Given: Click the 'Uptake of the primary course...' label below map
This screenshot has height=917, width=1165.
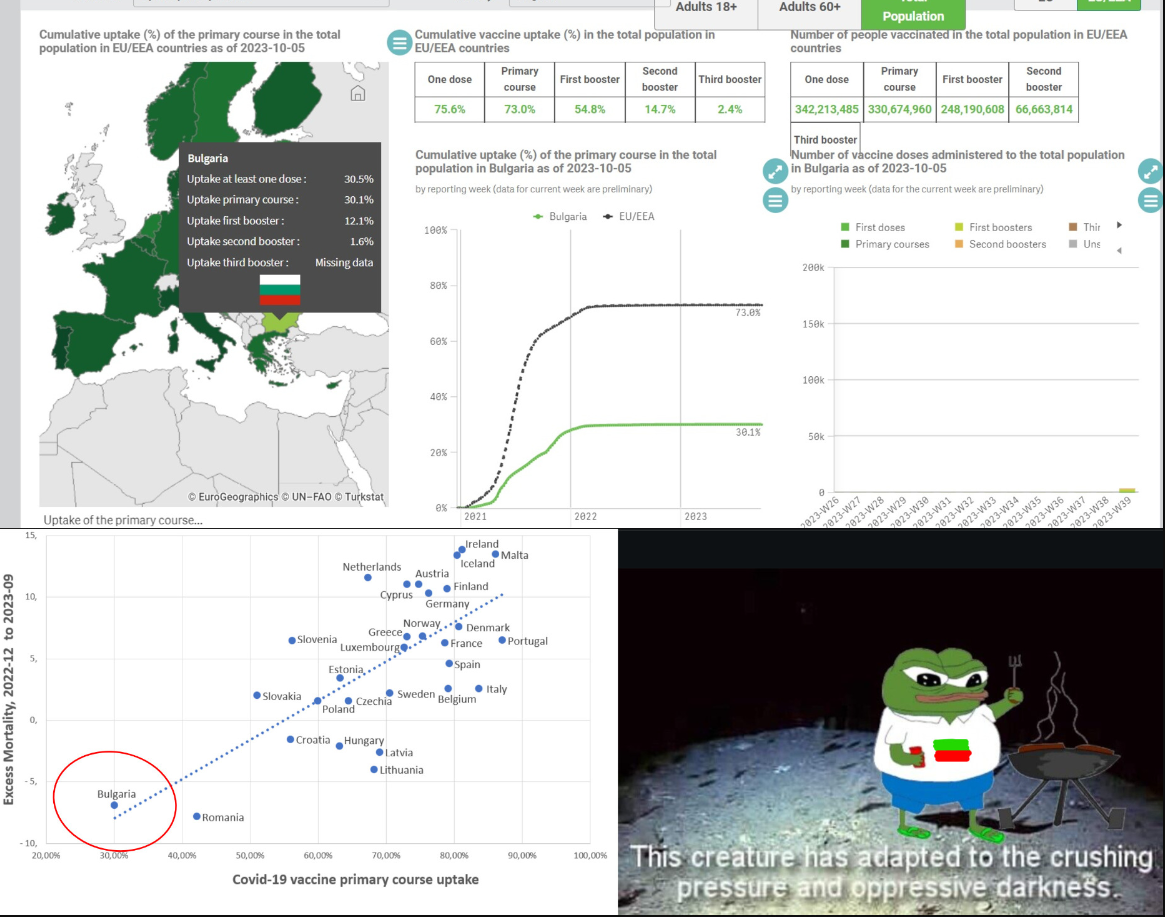Looking at the screenshot, I should 123,520.
